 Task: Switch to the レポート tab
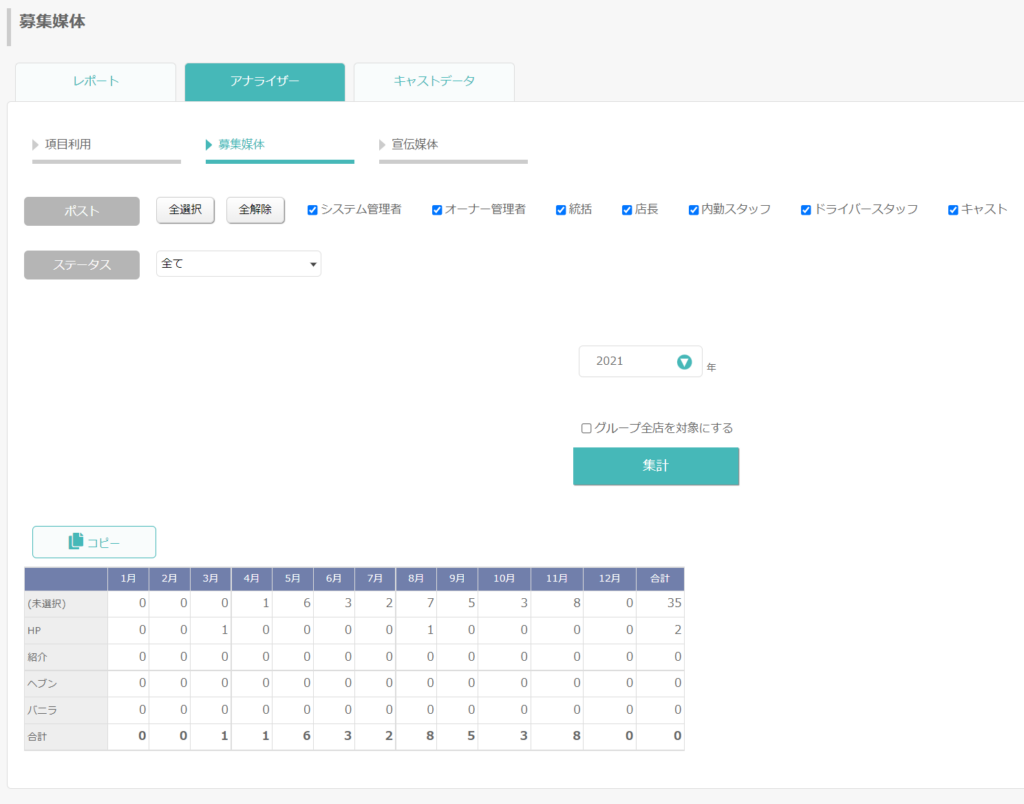click(x=95, y=82)
